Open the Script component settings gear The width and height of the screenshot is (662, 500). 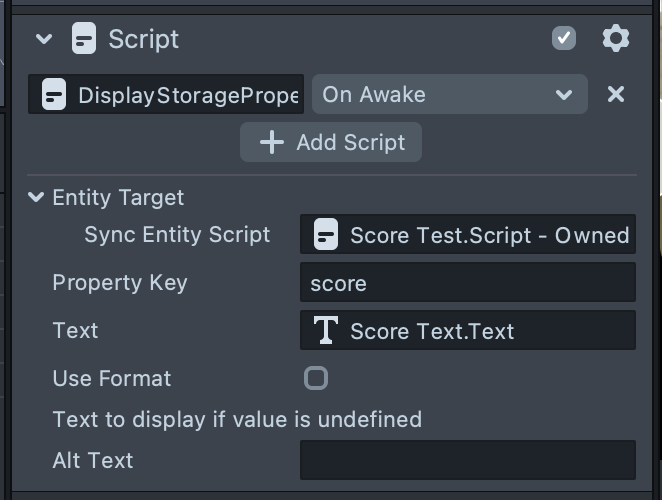(615, 39)
